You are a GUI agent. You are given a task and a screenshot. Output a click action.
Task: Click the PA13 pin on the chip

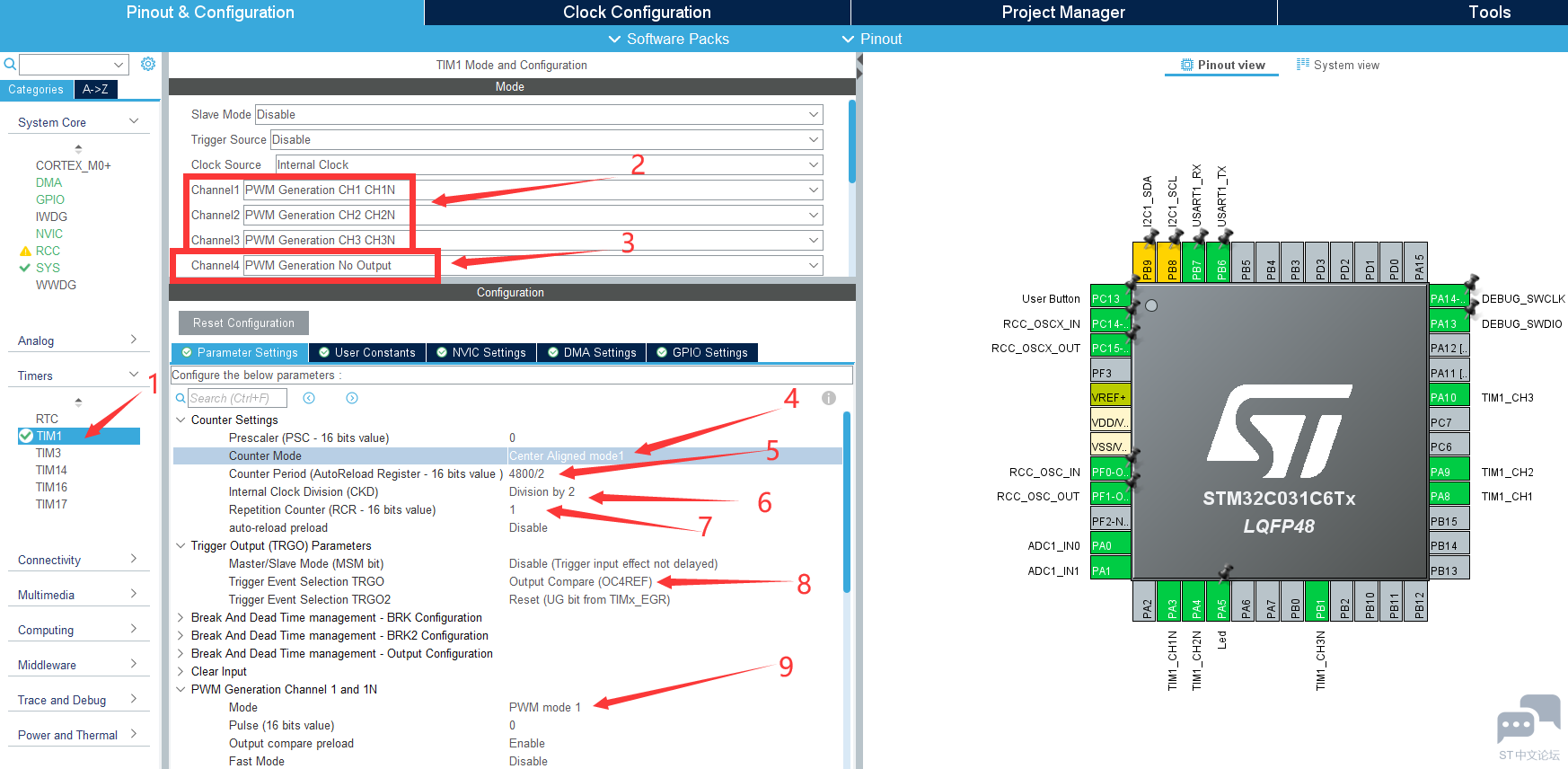[1449, 323]
